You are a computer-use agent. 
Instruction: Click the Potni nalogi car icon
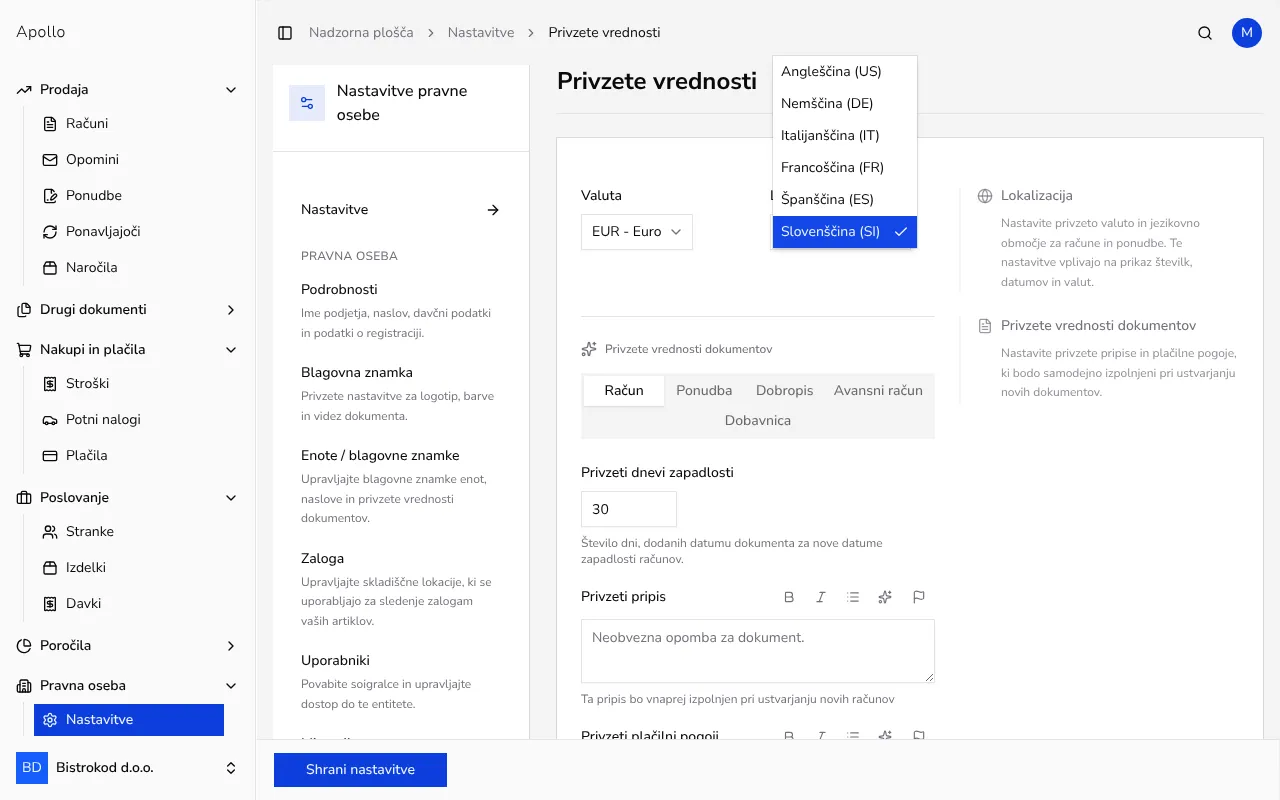(50, 420)
